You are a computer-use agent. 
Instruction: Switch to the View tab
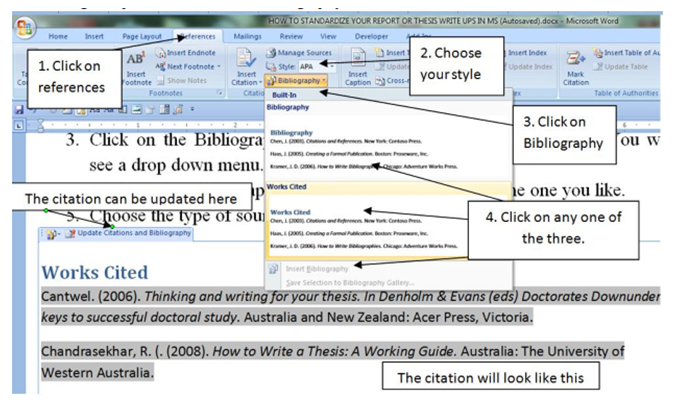tap(328, 36)
